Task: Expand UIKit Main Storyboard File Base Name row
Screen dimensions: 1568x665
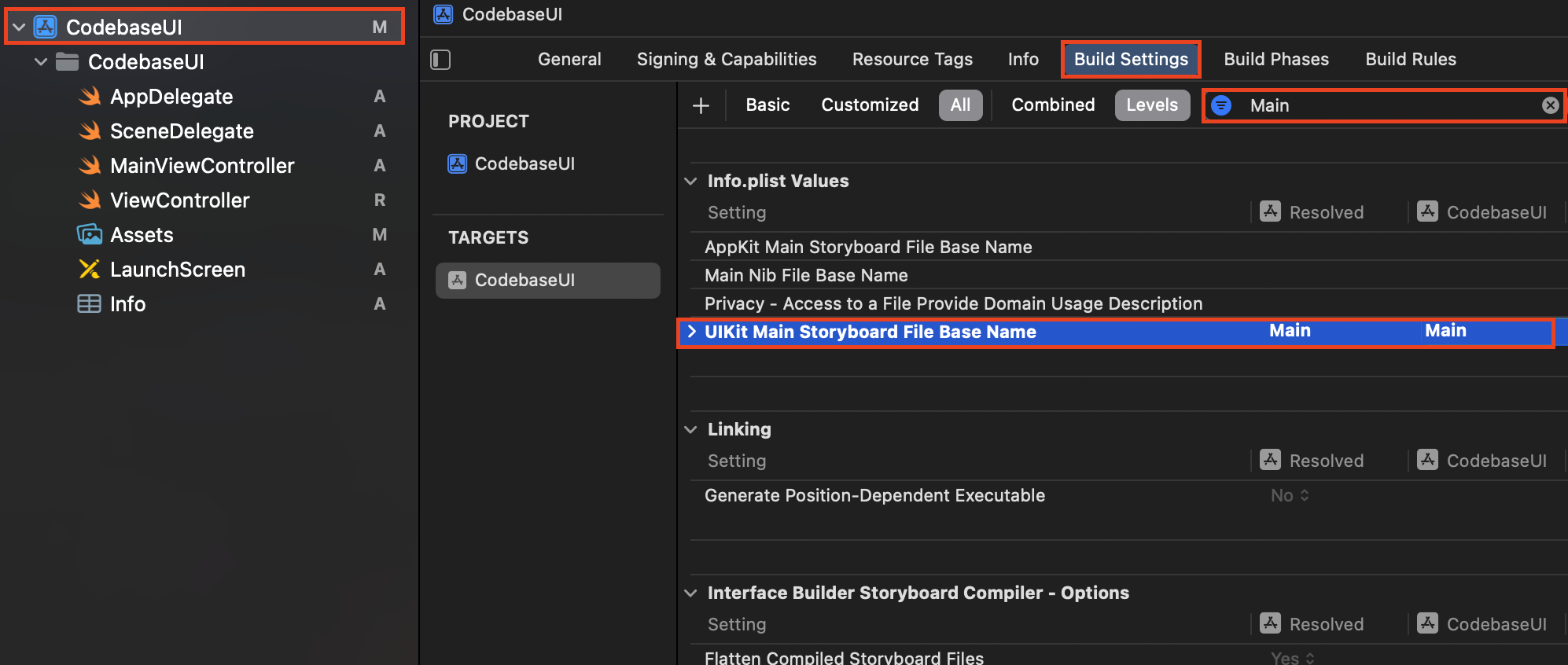Action: pyautogui.click(x=691, y=332)
